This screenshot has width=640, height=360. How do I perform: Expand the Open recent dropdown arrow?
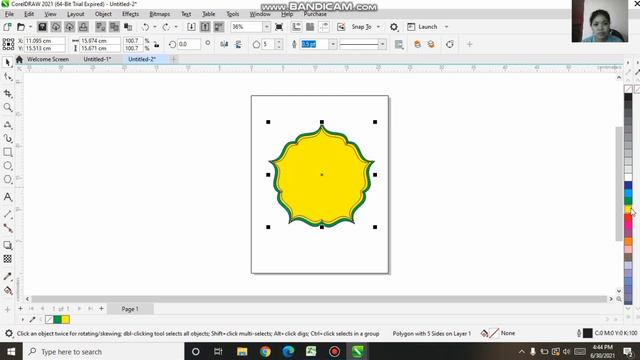(30, 27)
